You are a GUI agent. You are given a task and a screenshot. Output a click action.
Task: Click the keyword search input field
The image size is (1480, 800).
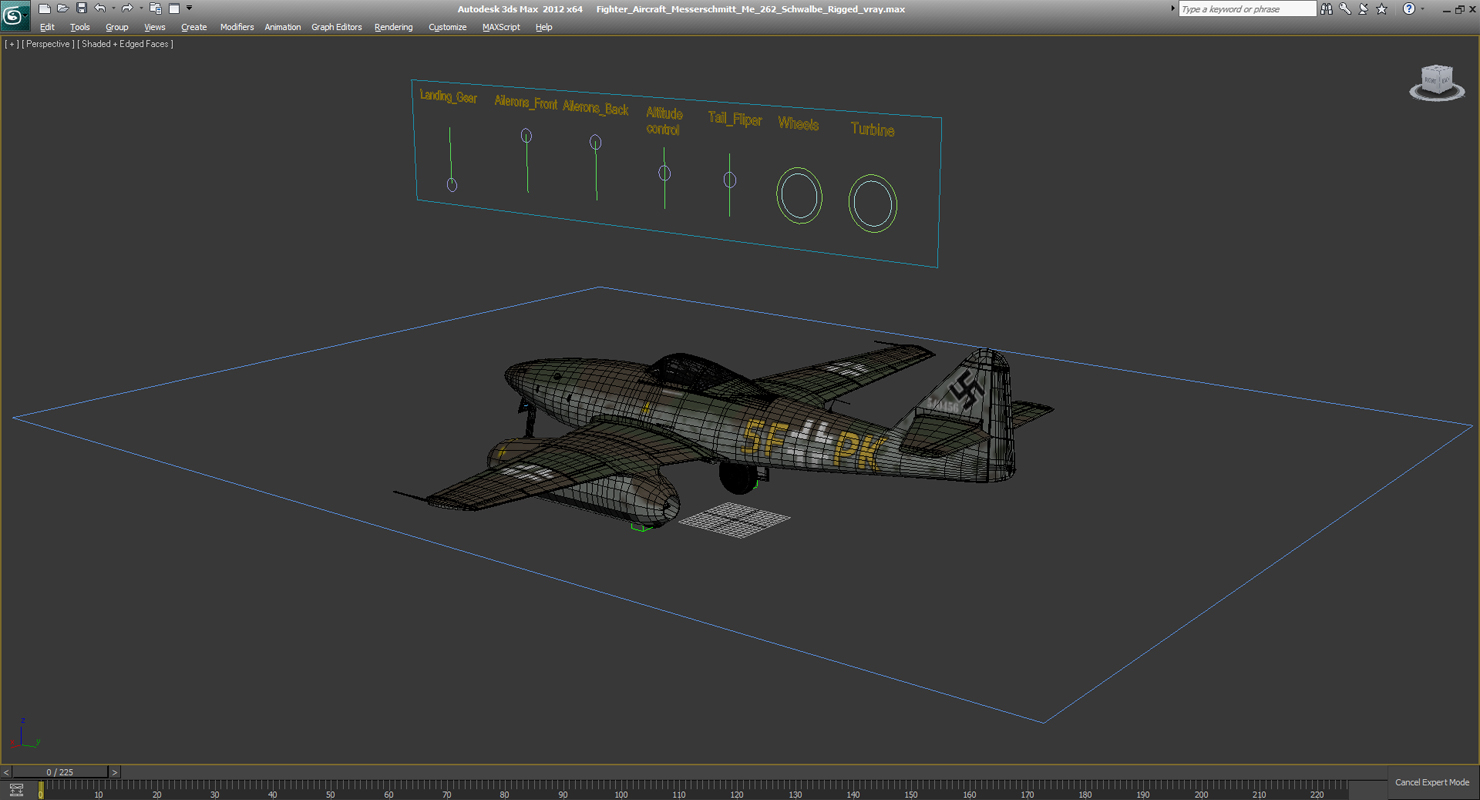[x=1247, y=9]
